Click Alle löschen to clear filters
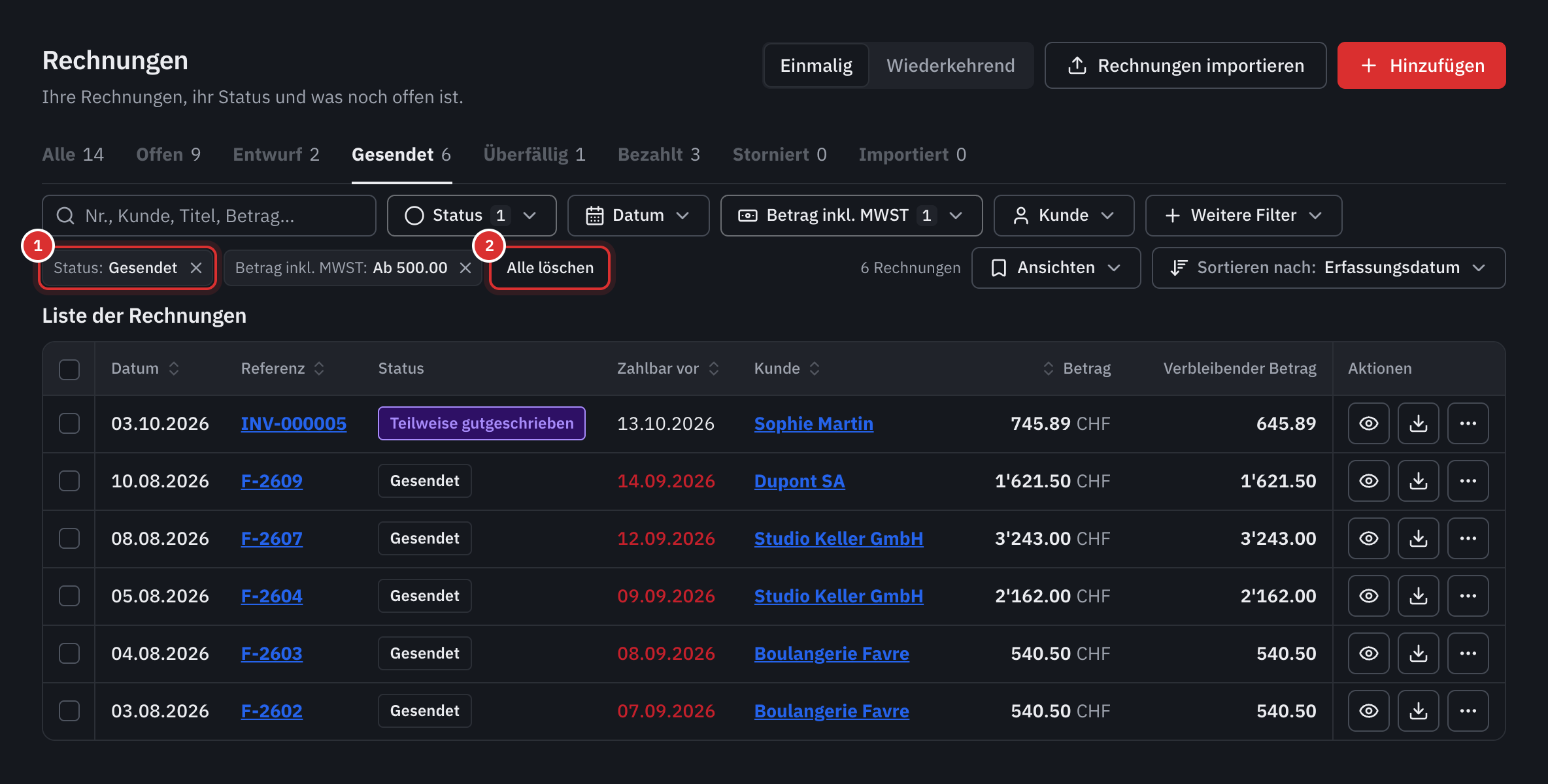Screen dimensions: 1548x784 tap(550, 268)
